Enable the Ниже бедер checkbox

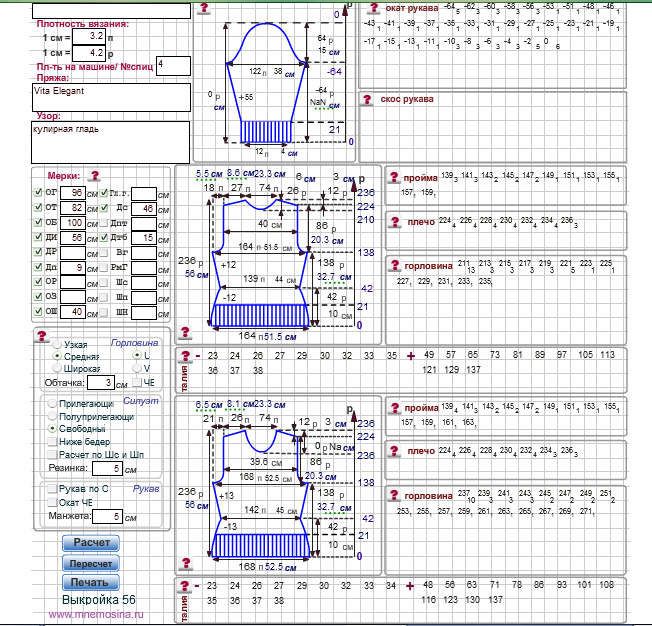click(x=52, y=441)
